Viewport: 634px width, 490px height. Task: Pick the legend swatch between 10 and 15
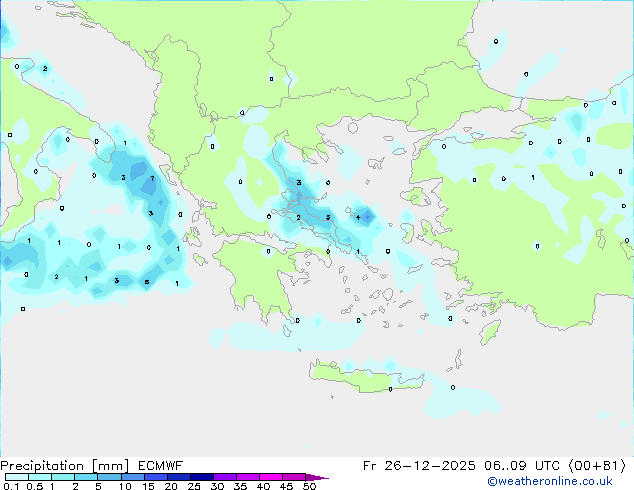pyautogui.click(x=132, y=477)
